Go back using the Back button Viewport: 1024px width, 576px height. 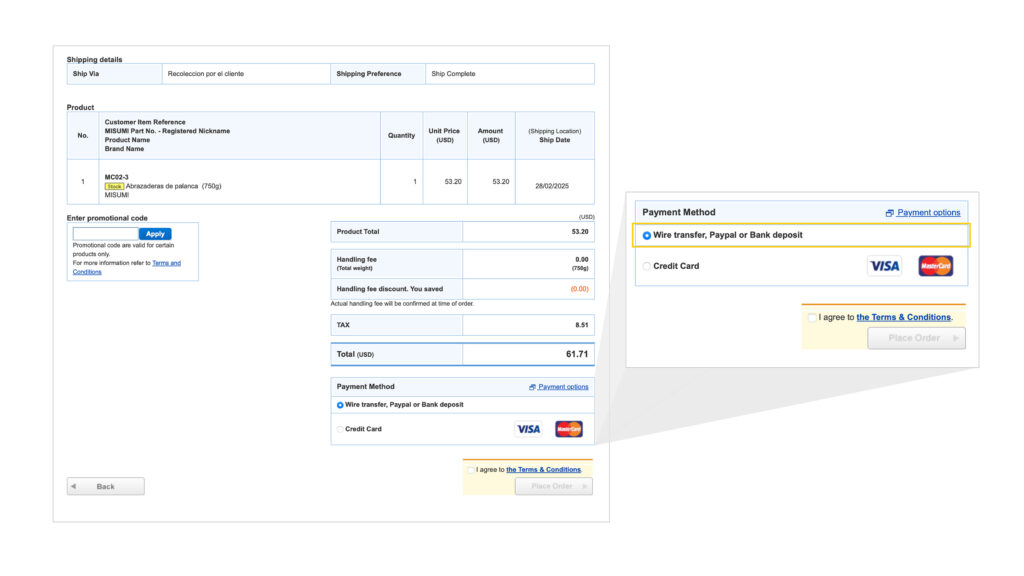[105, 486]
